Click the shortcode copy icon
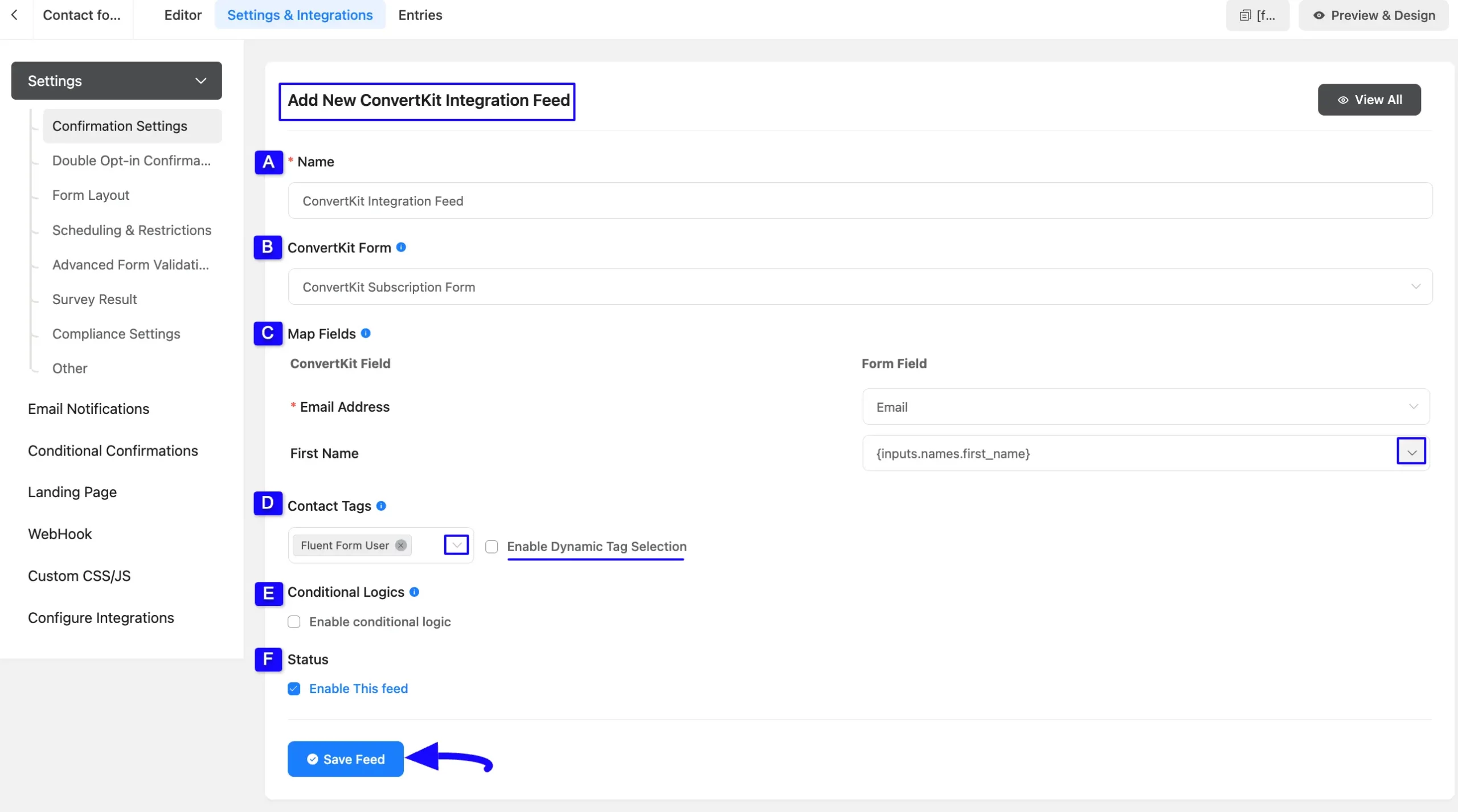 pyautogui.click(x=1245, y=16)
